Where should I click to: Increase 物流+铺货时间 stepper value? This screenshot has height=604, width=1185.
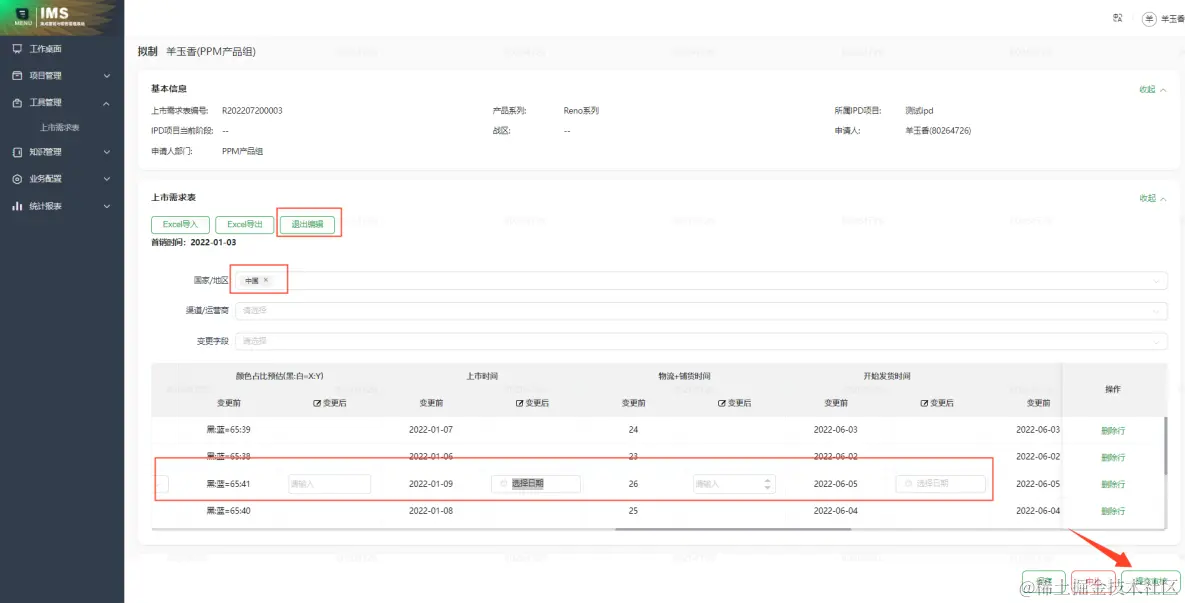click(768, 480)
